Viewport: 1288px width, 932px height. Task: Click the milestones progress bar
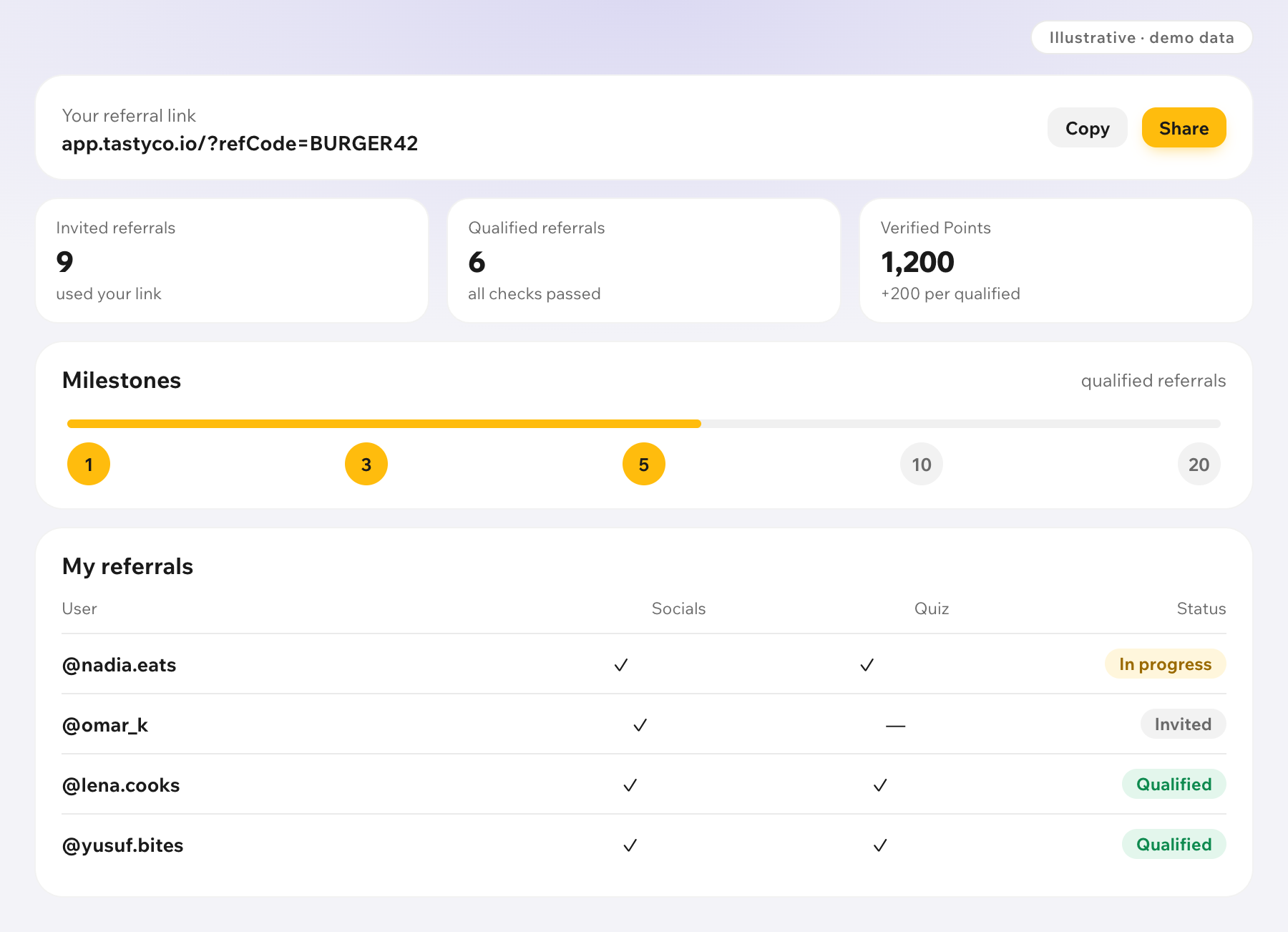[x=644, y=424]
